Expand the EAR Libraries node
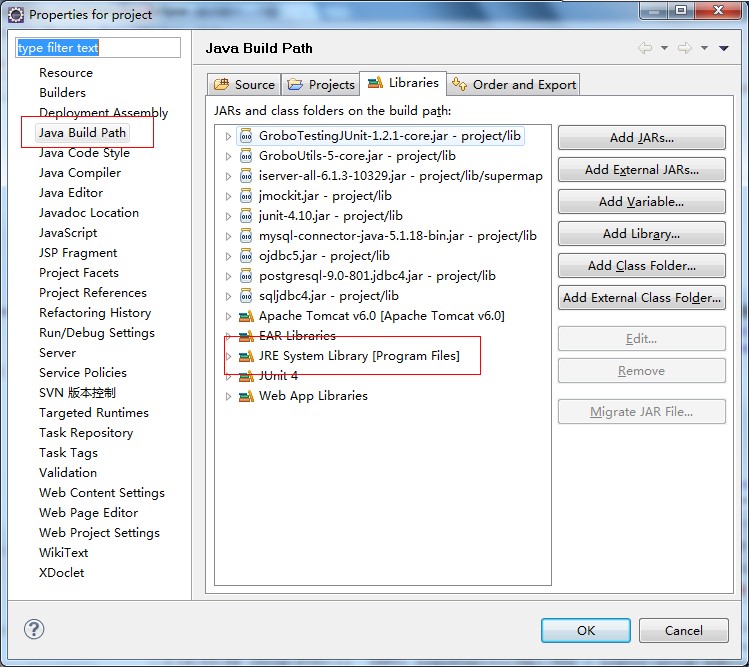 coord(228,336)
